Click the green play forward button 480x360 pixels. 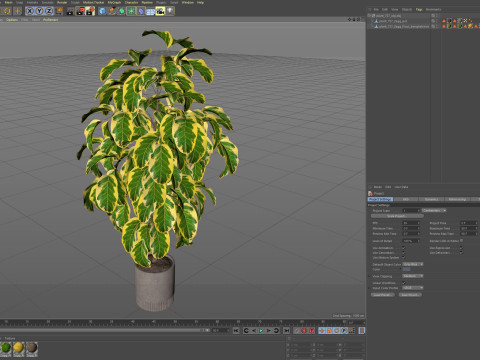(x=261, y=330)
